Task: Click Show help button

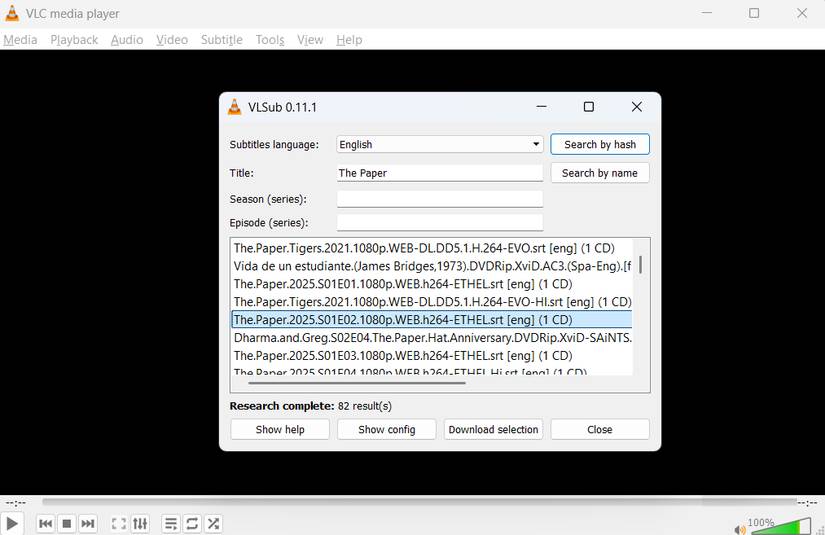Action: [280, 429]
